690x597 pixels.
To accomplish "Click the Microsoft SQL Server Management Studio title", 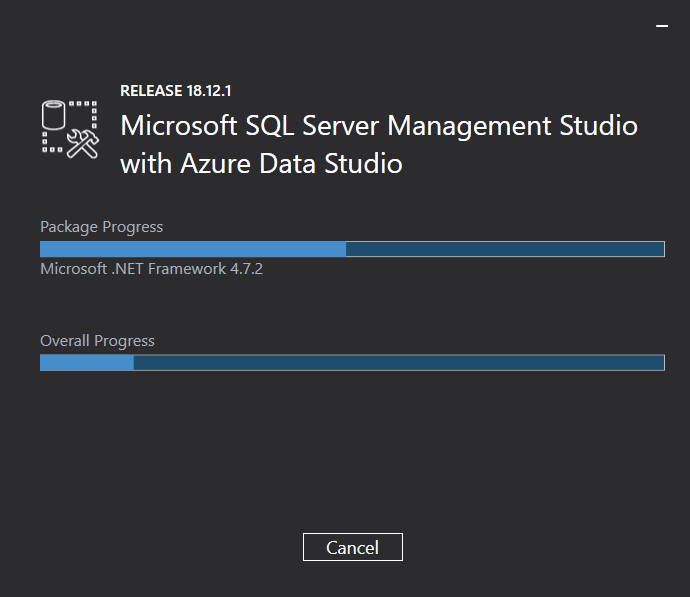I will (x=379, y=125).
